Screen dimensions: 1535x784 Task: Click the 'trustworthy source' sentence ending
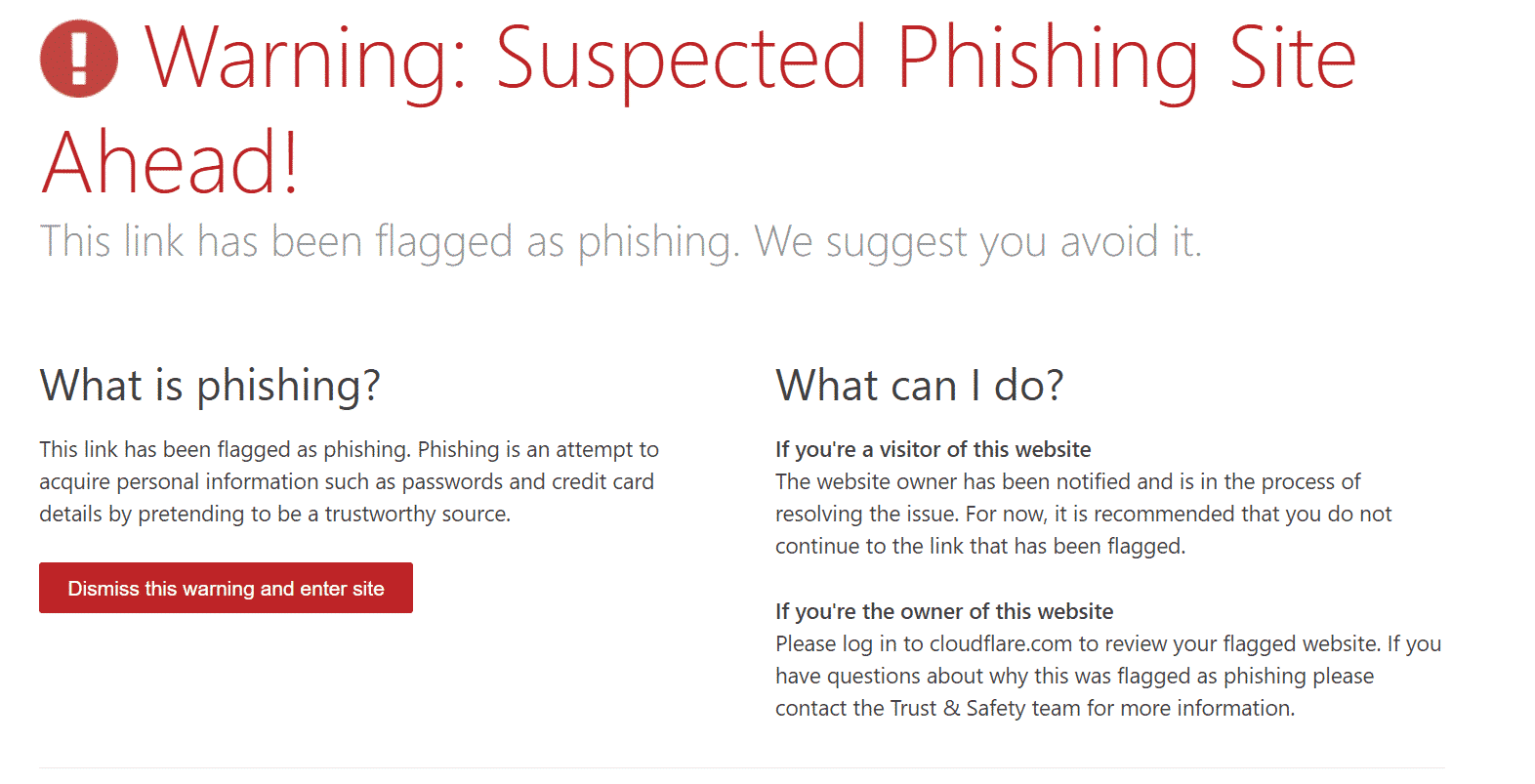click(x=417, y=515)
